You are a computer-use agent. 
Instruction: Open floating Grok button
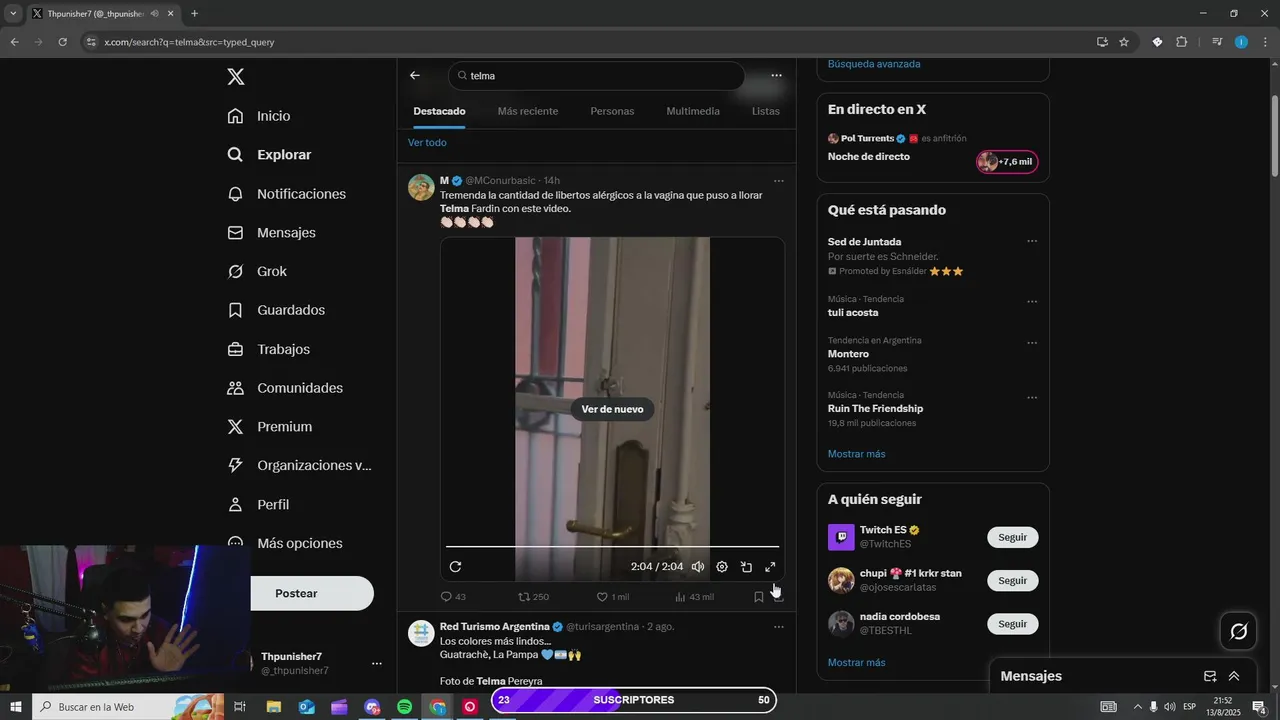point(1238,631)
